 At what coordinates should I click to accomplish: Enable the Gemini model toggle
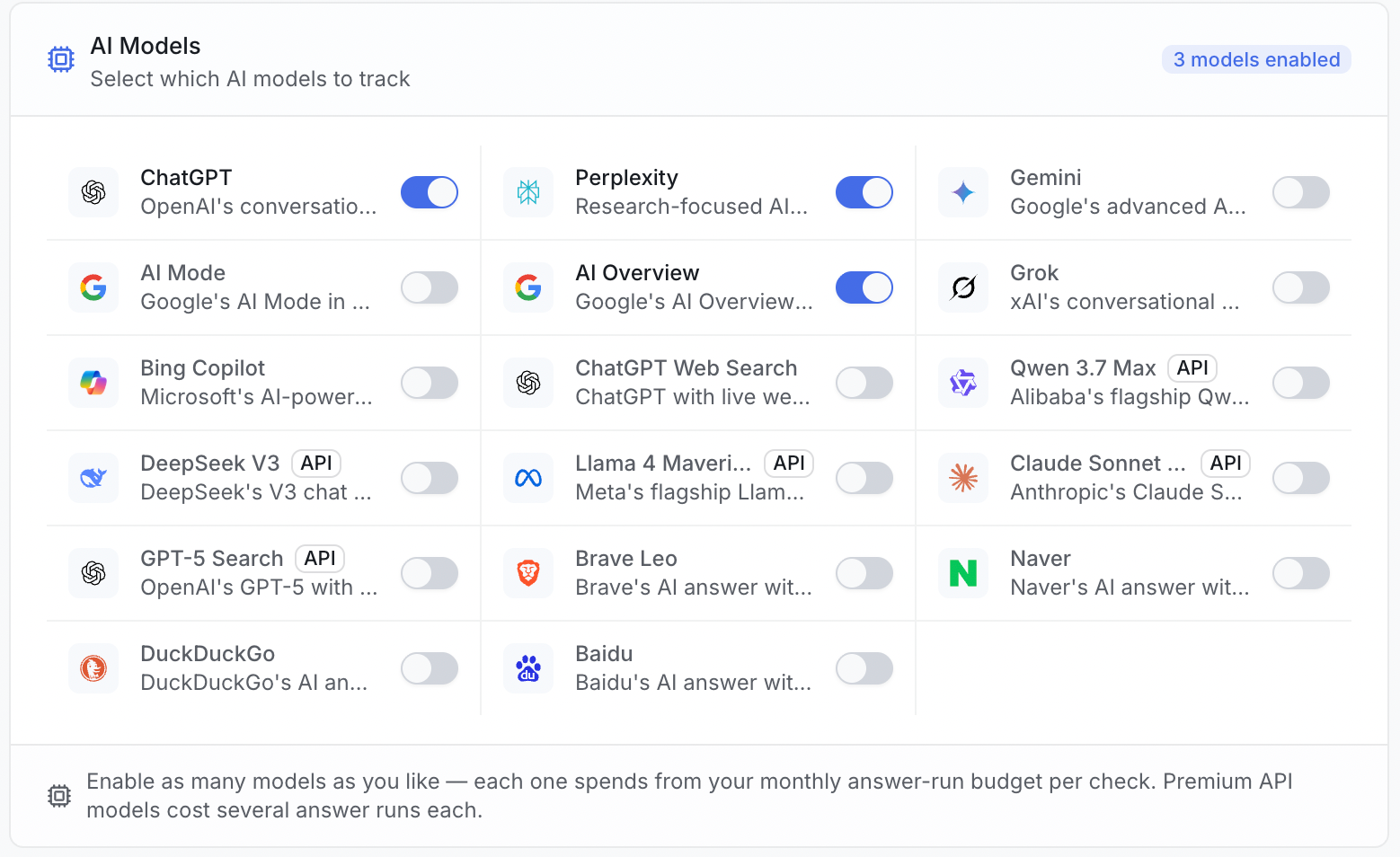coord(1301,192)
